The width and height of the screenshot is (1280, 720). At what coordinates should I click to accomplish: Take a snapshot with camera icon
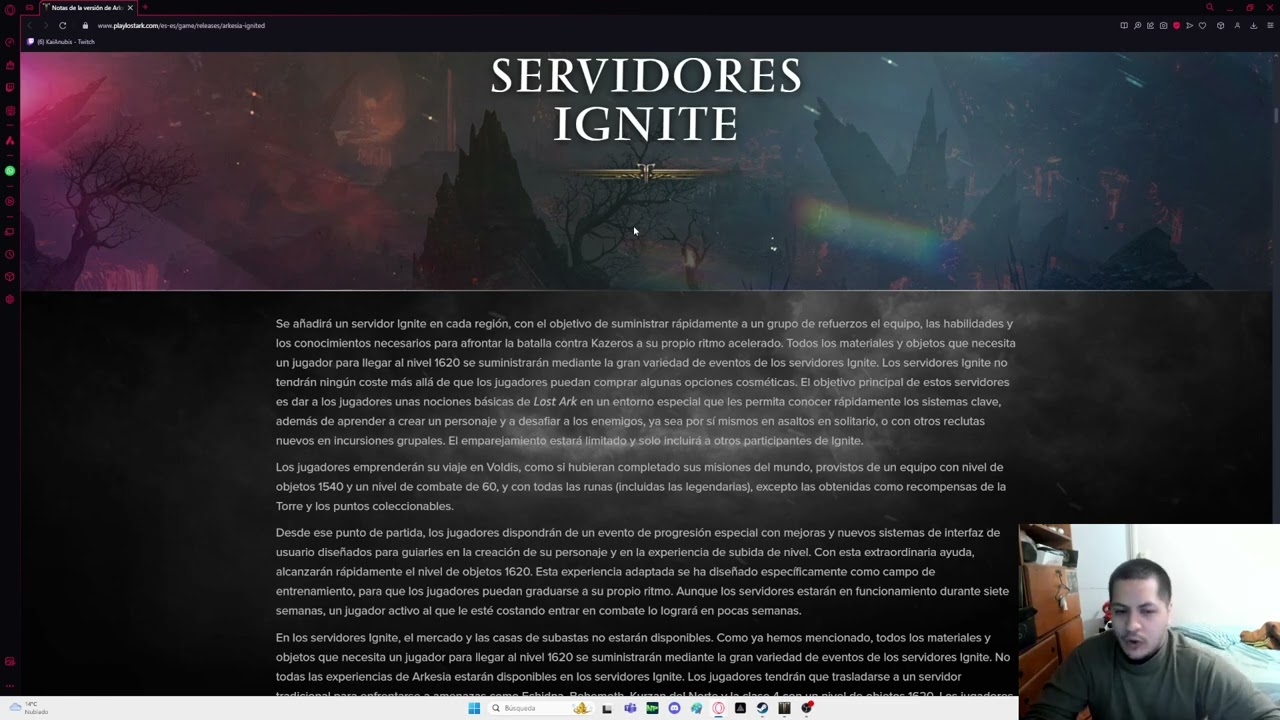pyautogui.click(x=1163, y=25)
